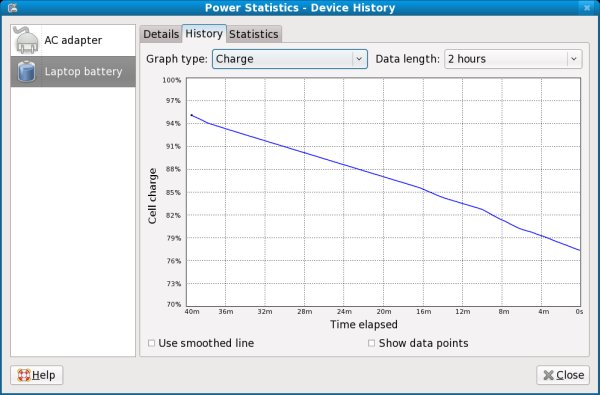Enable Use smoothed line checkbox
The width and height of the screenshot is (600, 395).
[152, 343]
